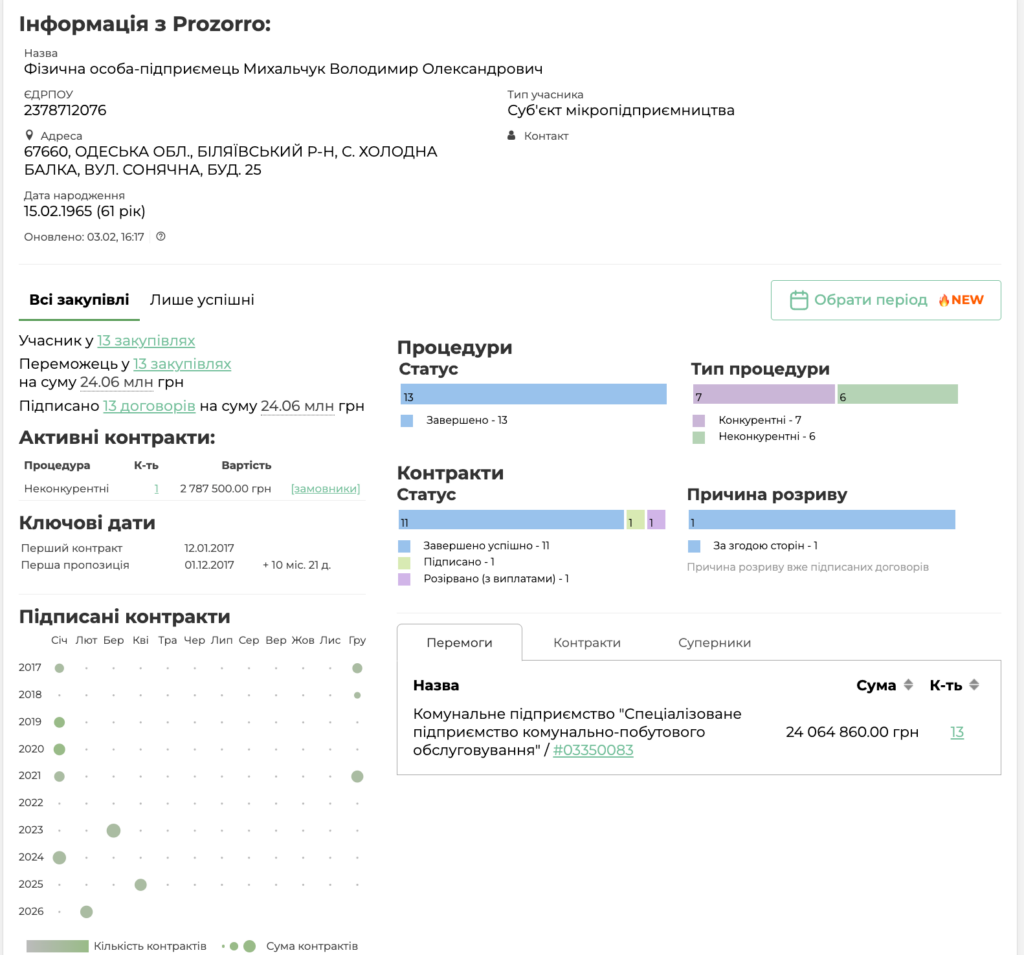Open the Суперники tab
1024x955 pixels.
714,643
